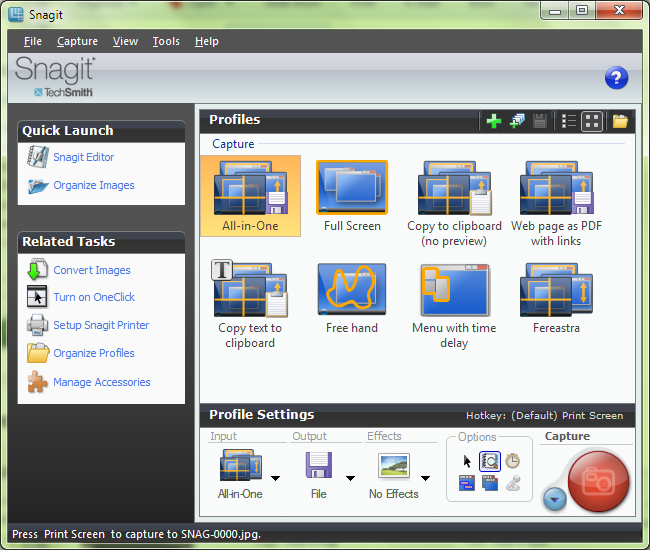
Task: Click the Organize Profiles folder icon in Related Tasks
Action: point(38,353)
